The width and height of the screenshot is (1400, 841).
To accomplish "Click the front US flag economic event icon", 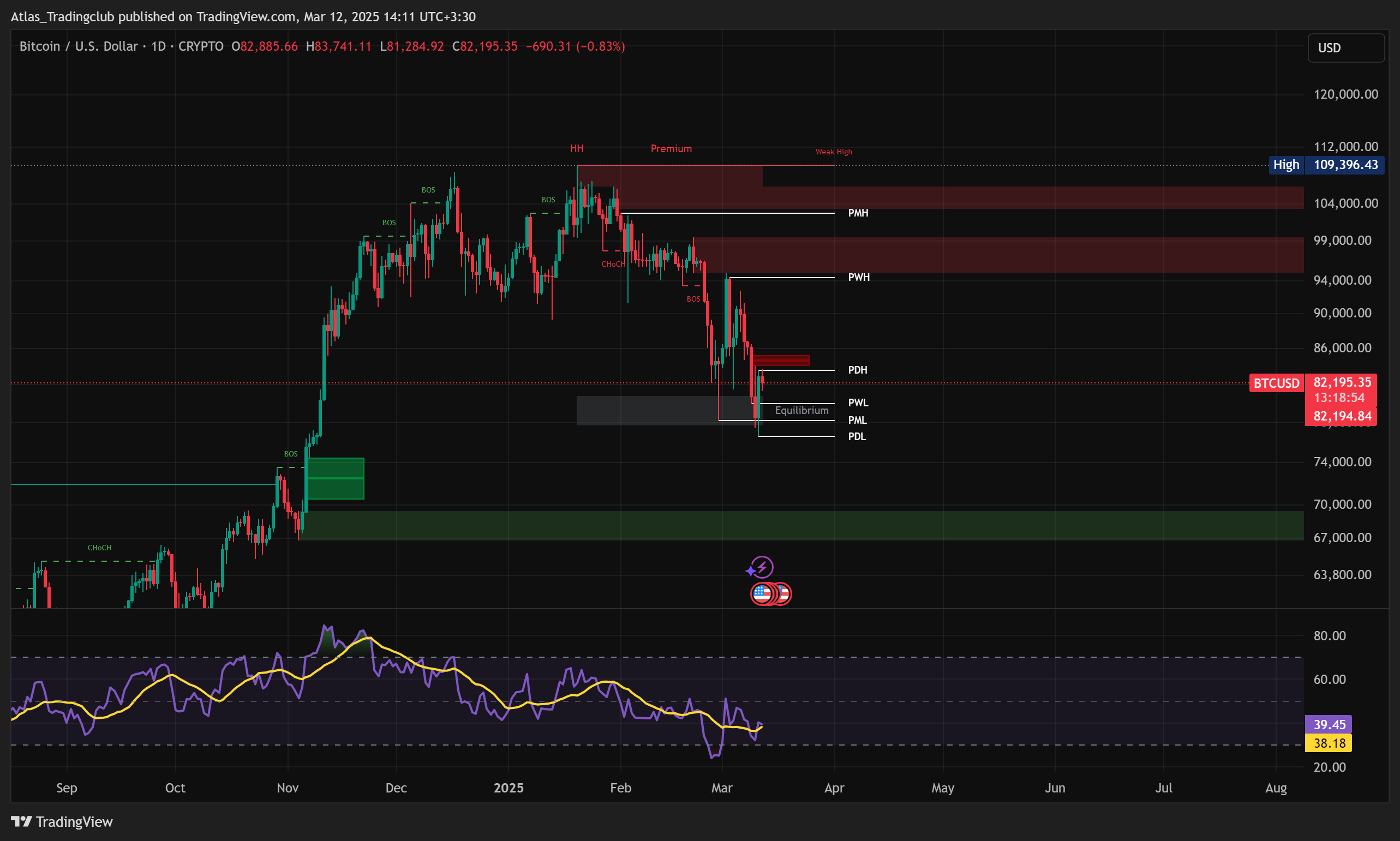I will pos(761,594).
